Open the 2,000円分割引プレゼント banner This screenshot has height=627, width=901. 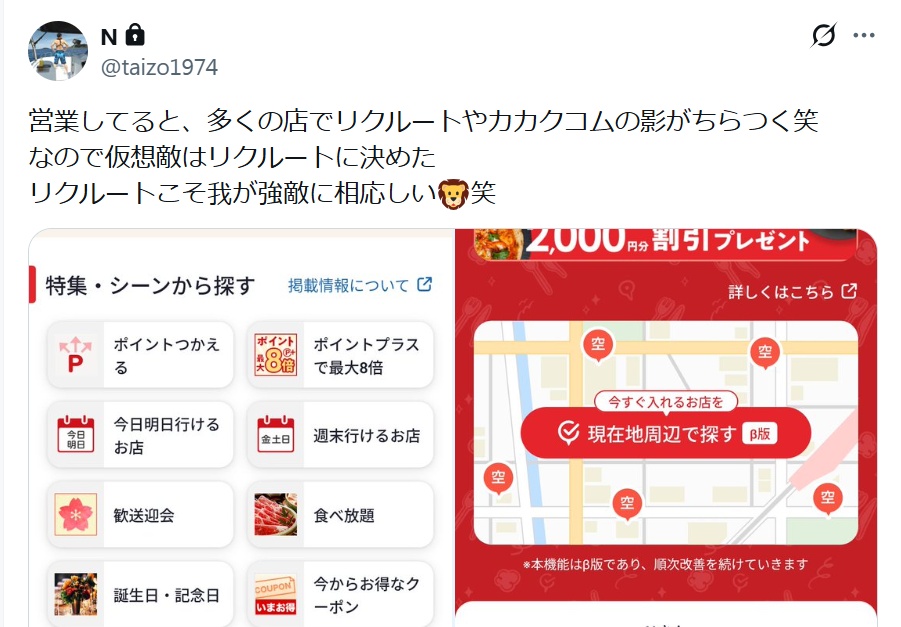pyautogui.click(x=665, y=243)
